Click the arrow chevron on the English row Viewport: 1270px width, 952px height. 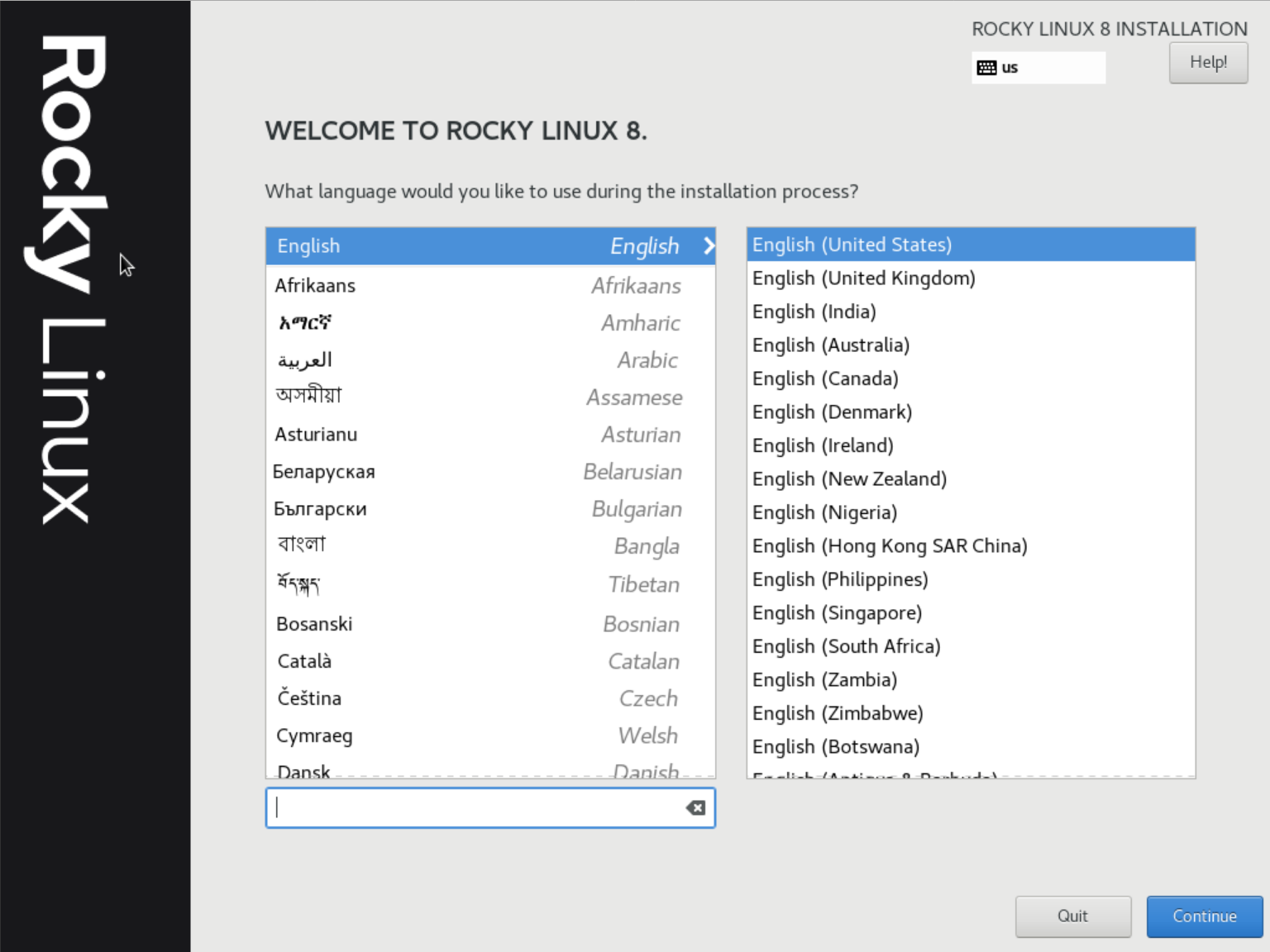pyautogui.click(x=709, y=245)
